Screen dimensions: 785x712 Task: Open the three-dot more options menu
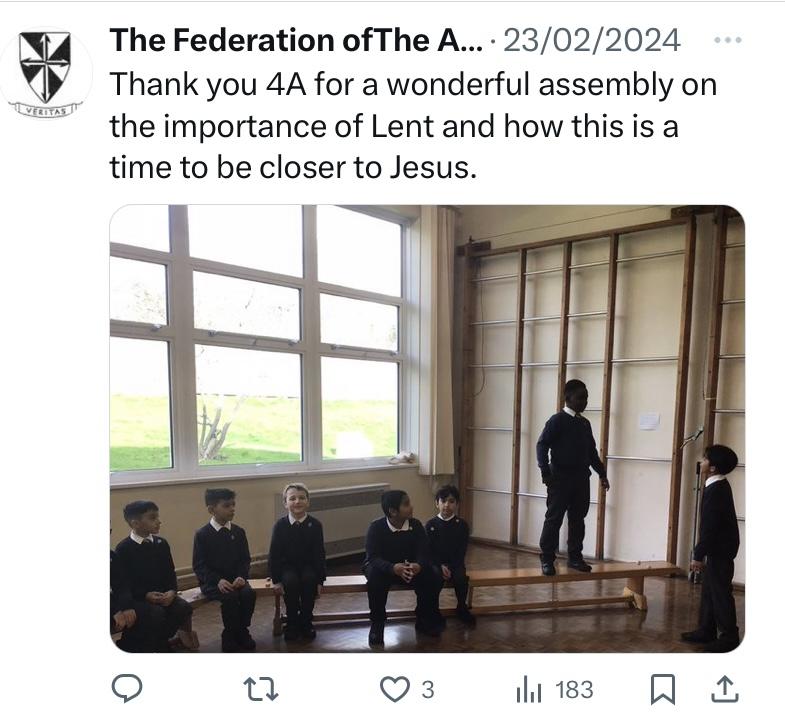coord(727,41)
